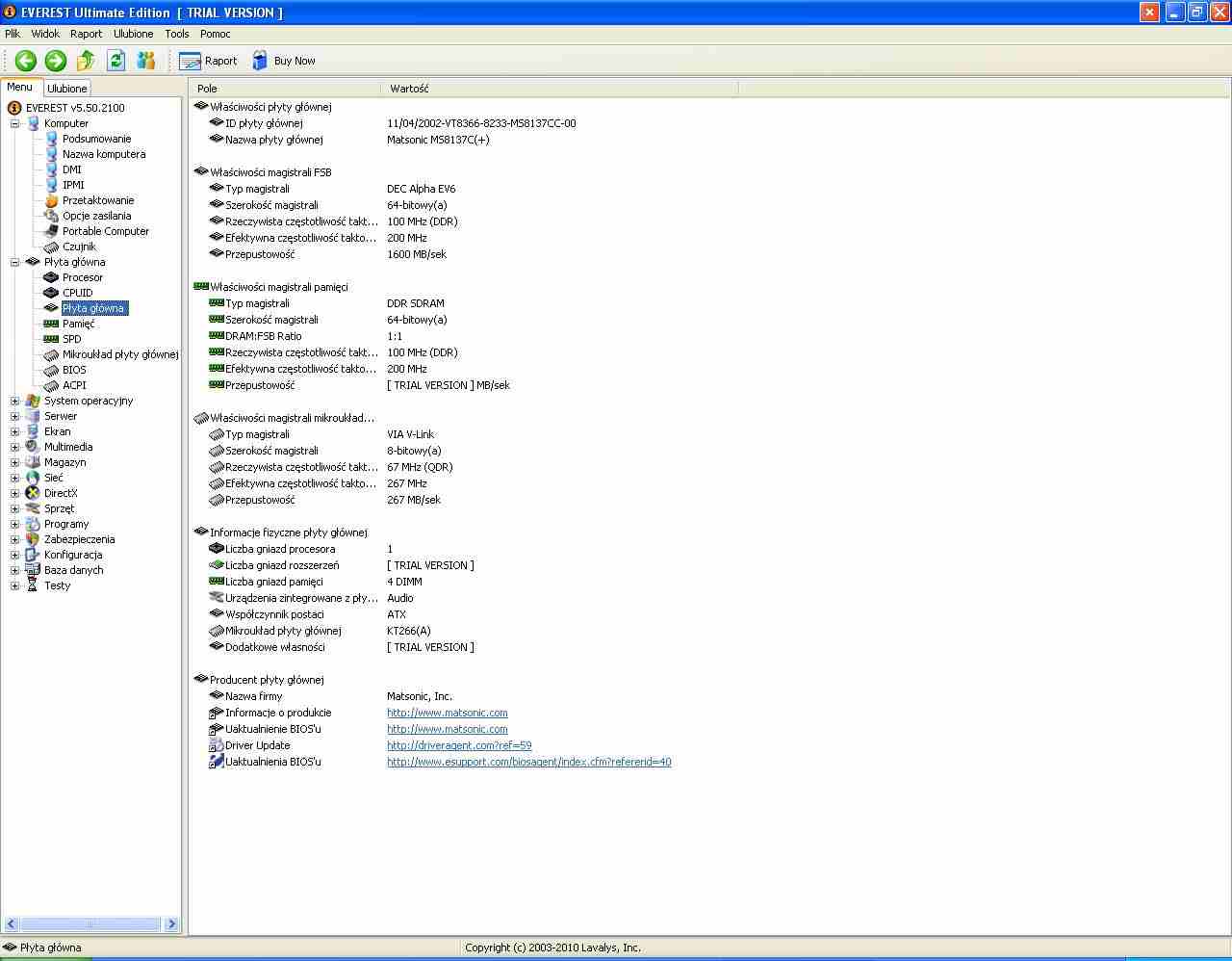Open the Raport toolbar button

click(208, 61)
